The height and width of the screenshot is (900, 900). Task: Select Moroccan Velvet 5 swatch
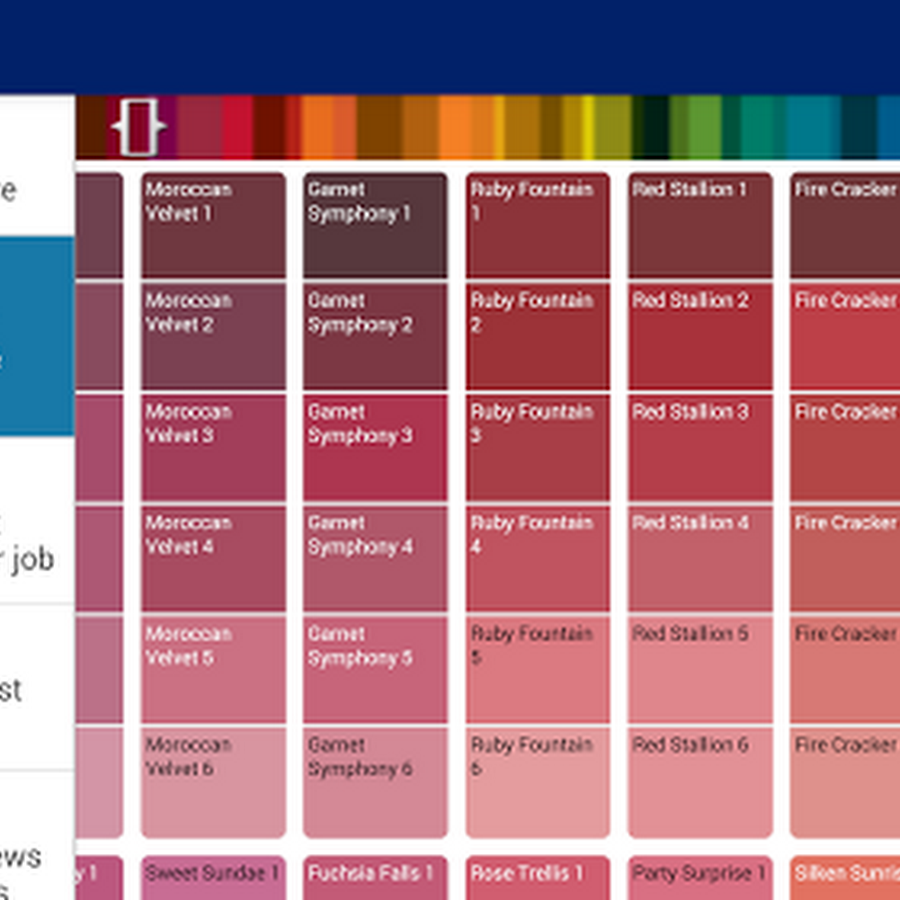[213, 669]
